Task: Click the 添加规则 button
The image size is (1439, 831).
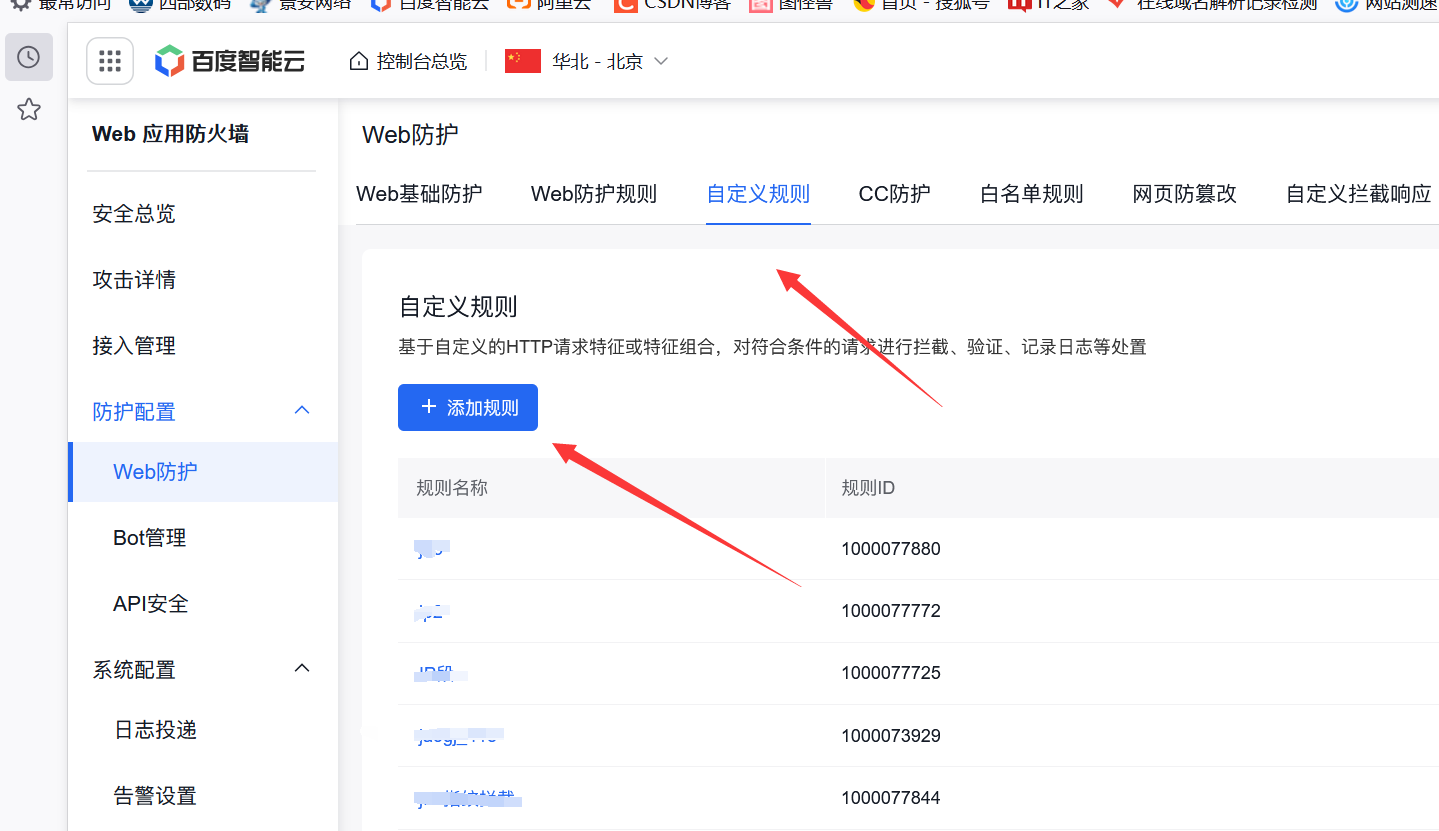Action: [468, 408]
